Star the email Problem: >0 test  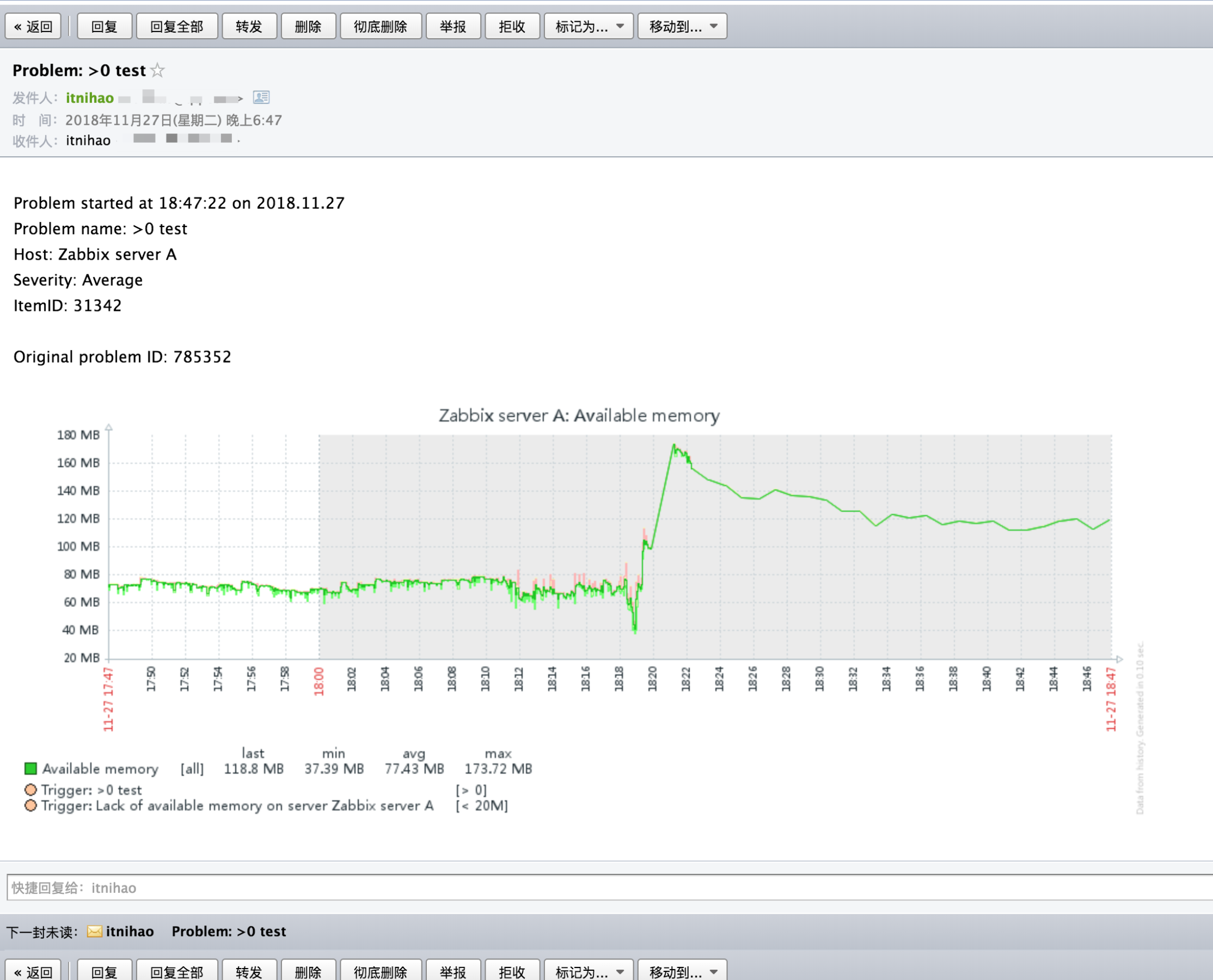(157, 71)
